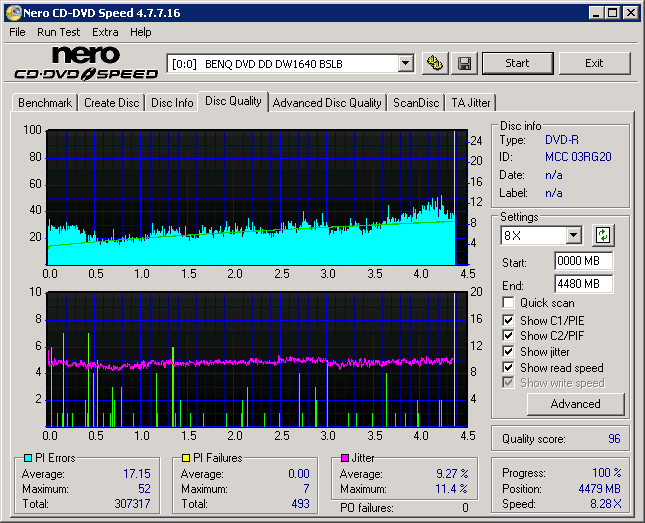
Task: Click the cyan PI Errors legend square
Action: 27,459
